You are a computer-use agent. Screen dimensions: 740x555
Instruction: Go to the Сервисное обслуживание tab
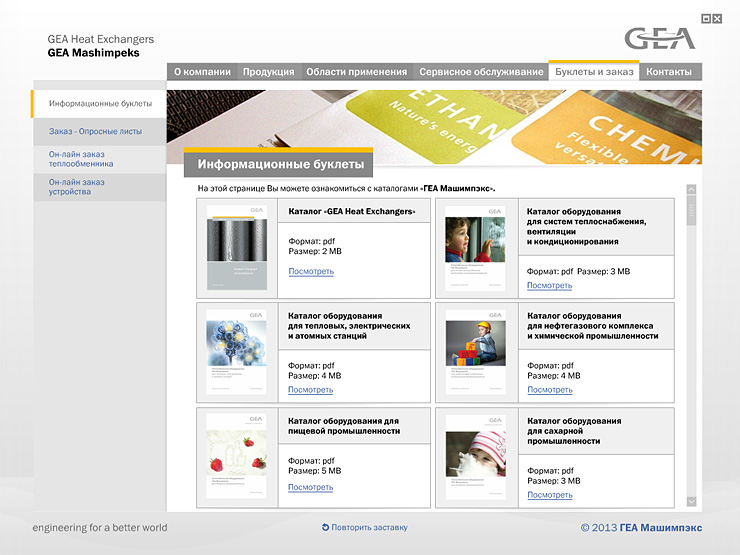[x=481, y=72]
